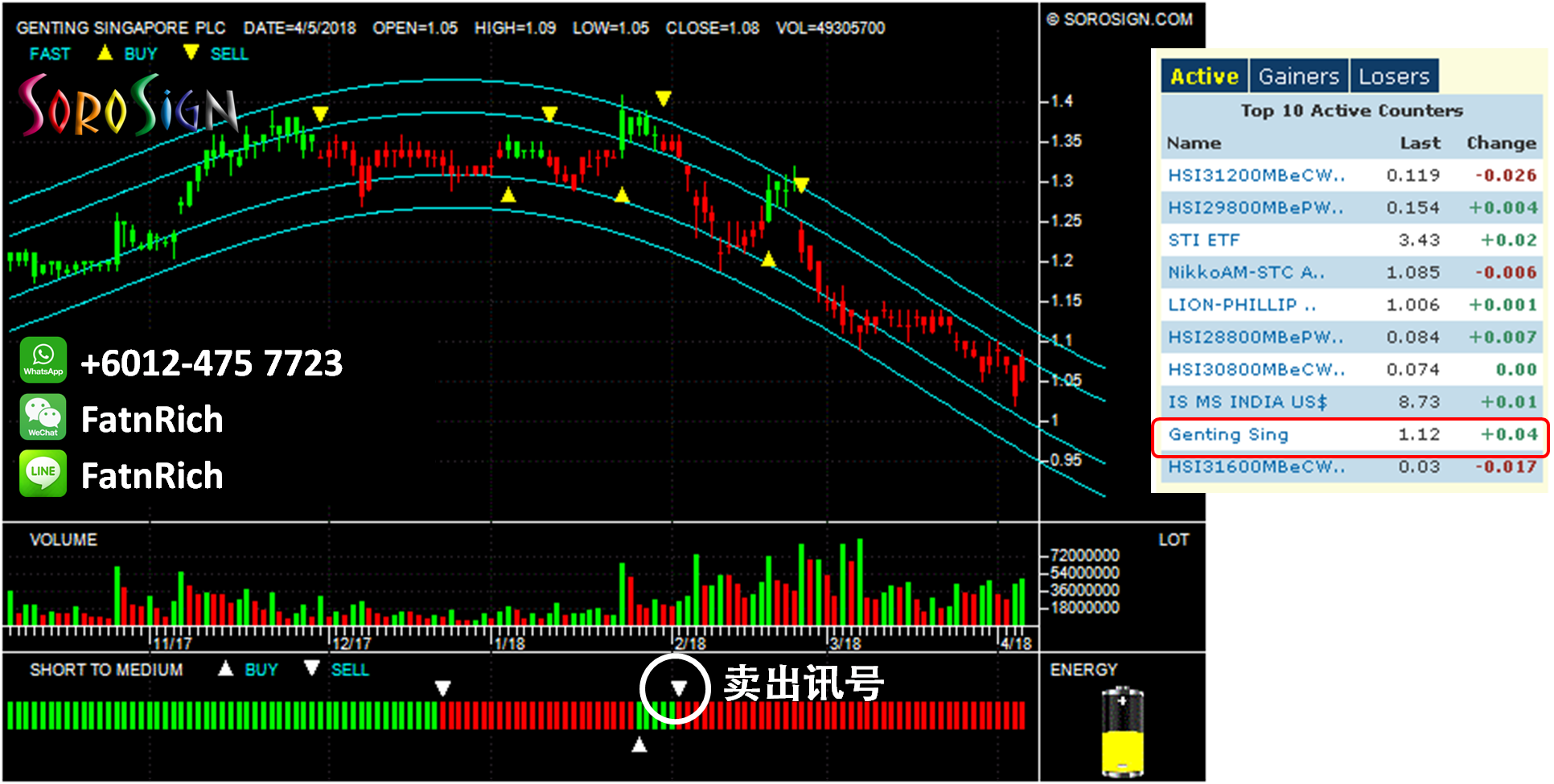Click the 11/17 date axis label
Viewport: 1554px width, 784px height.
[173, 643]
